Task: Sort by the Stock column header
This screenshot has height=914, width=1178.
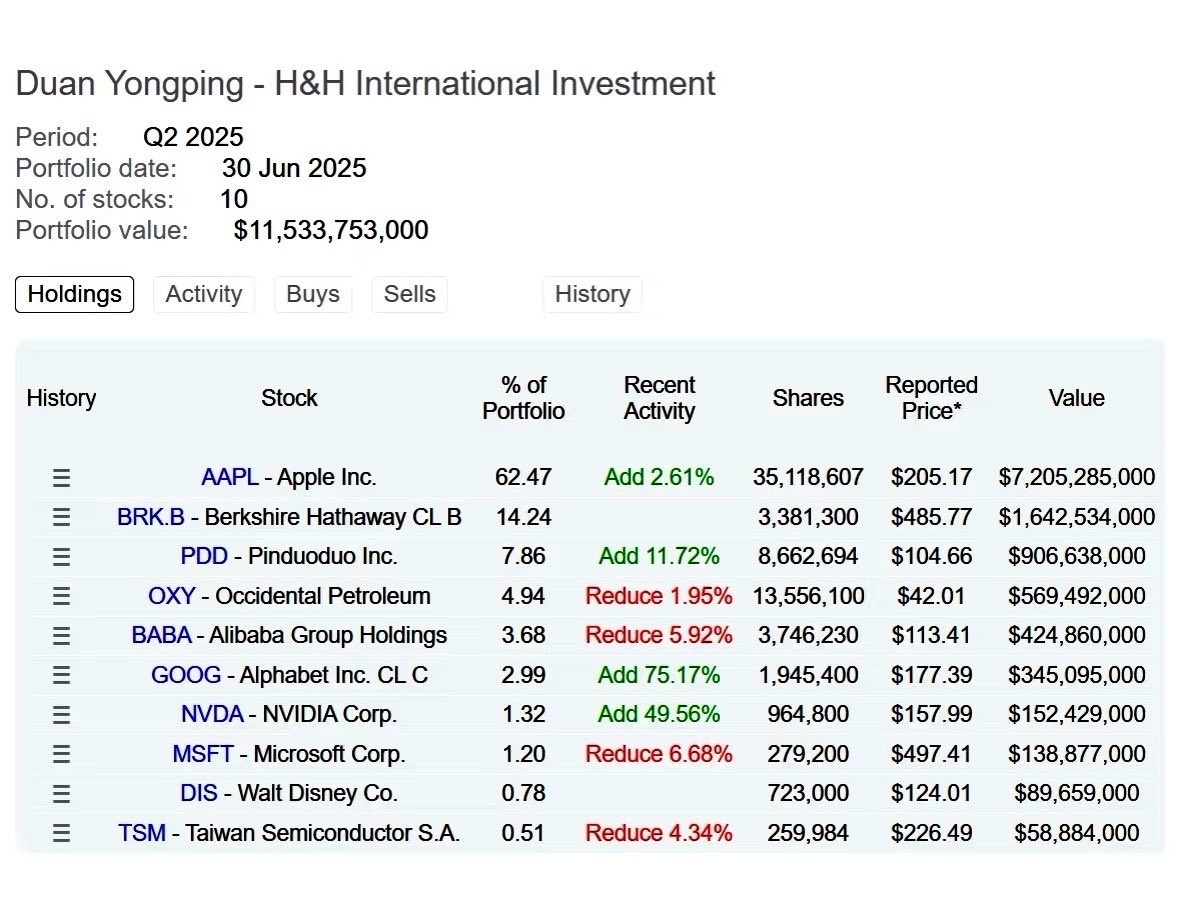Action: (x=289, y=398)
